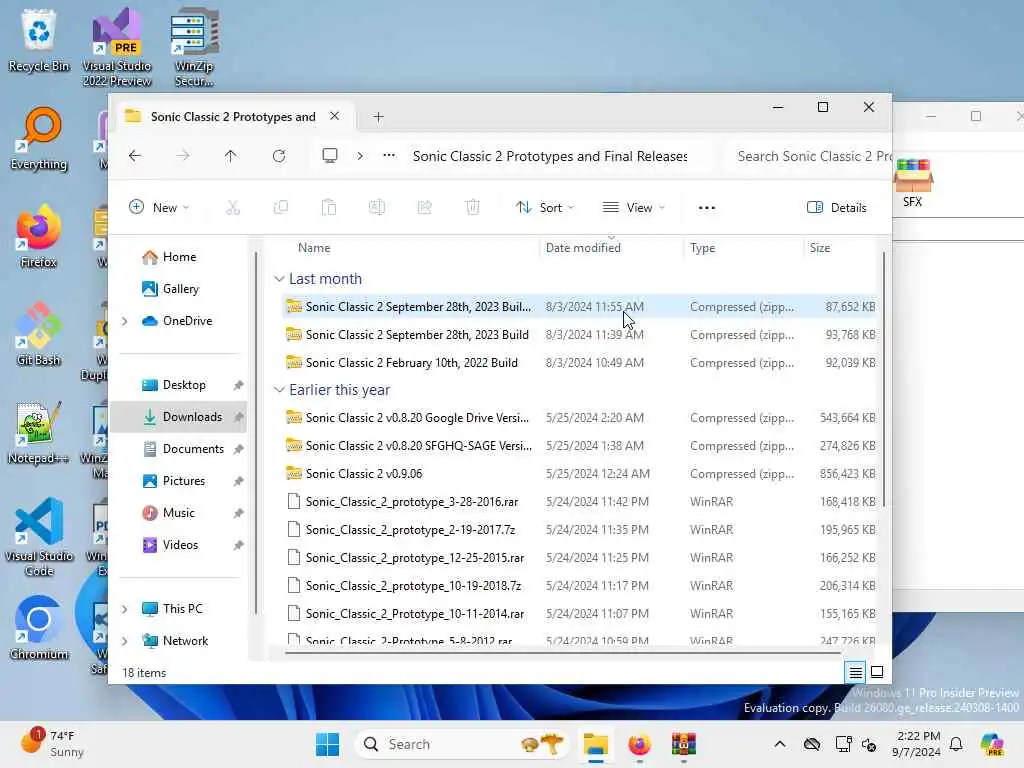The height and width of the screenshot is (768, 1024).
Task: Click the address bar chevron after PC icon
Action: pos(360,156)
